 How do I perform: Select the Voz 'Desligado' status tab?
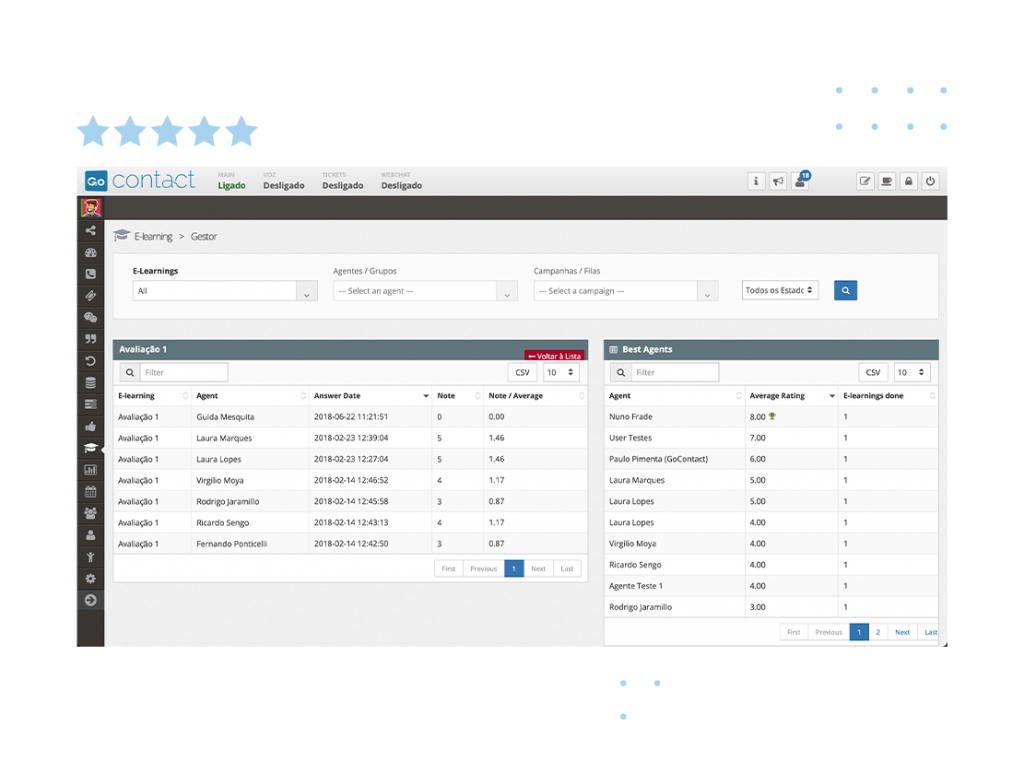point(283,181)
